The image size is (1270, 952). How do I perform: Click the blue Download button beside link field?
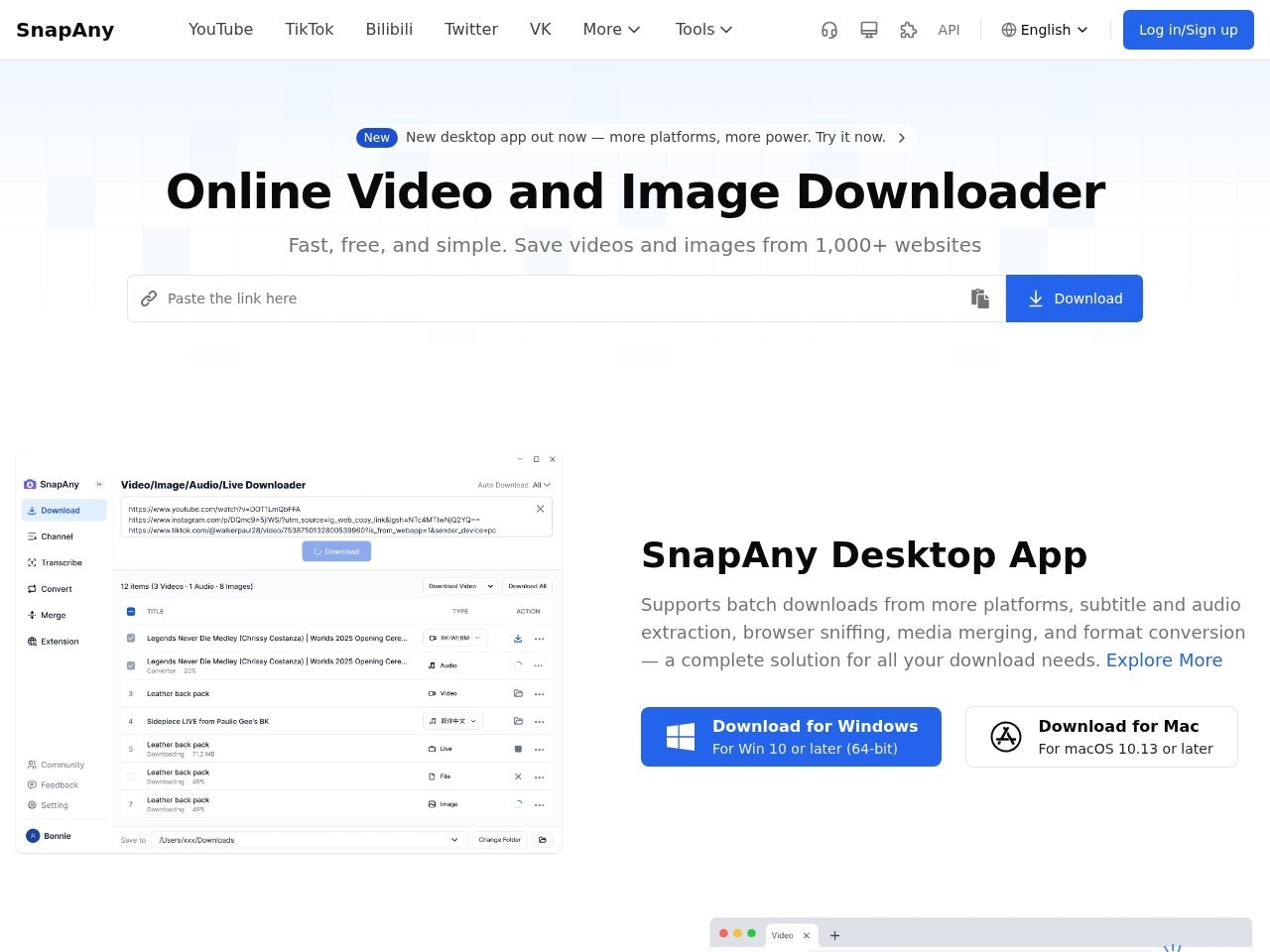(1075, 298)
